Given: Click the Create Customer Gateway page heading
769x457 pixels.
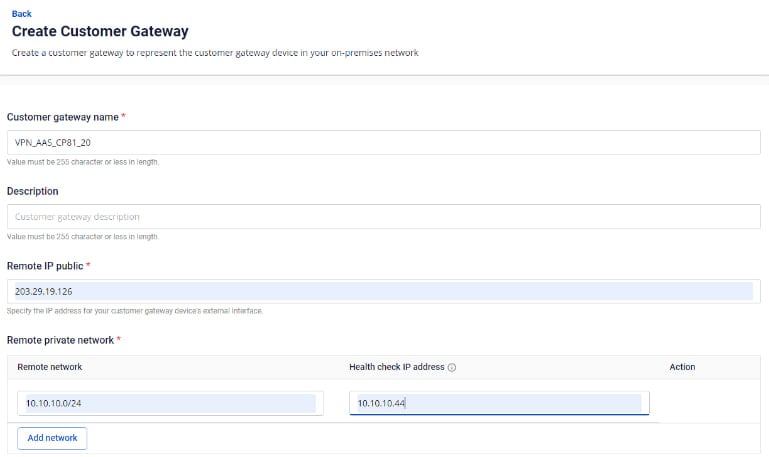Looking at the screenshot, I should 99,32.
